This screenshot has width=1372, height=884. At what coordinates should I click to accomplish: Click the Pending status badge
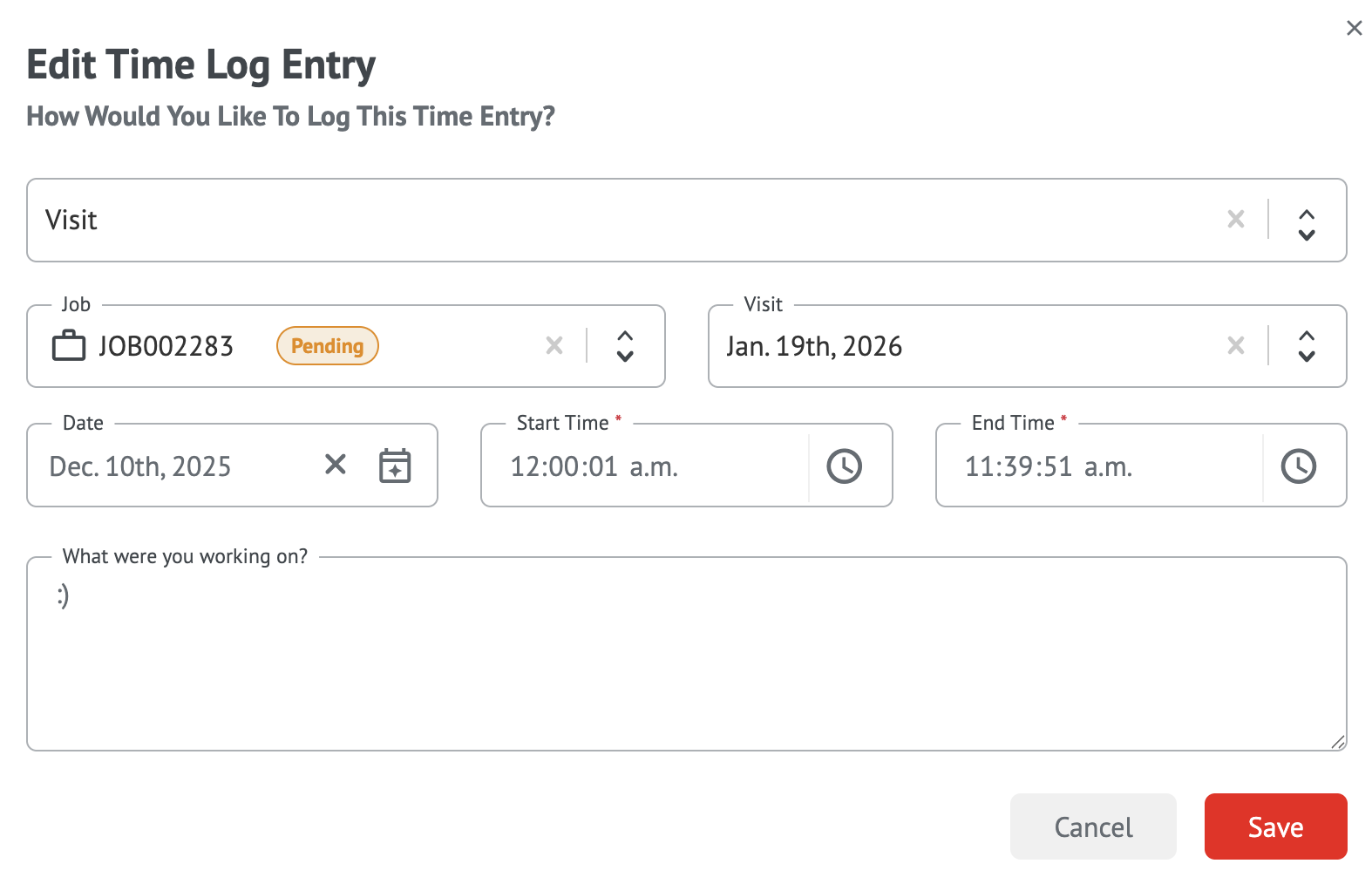point(327,346)
